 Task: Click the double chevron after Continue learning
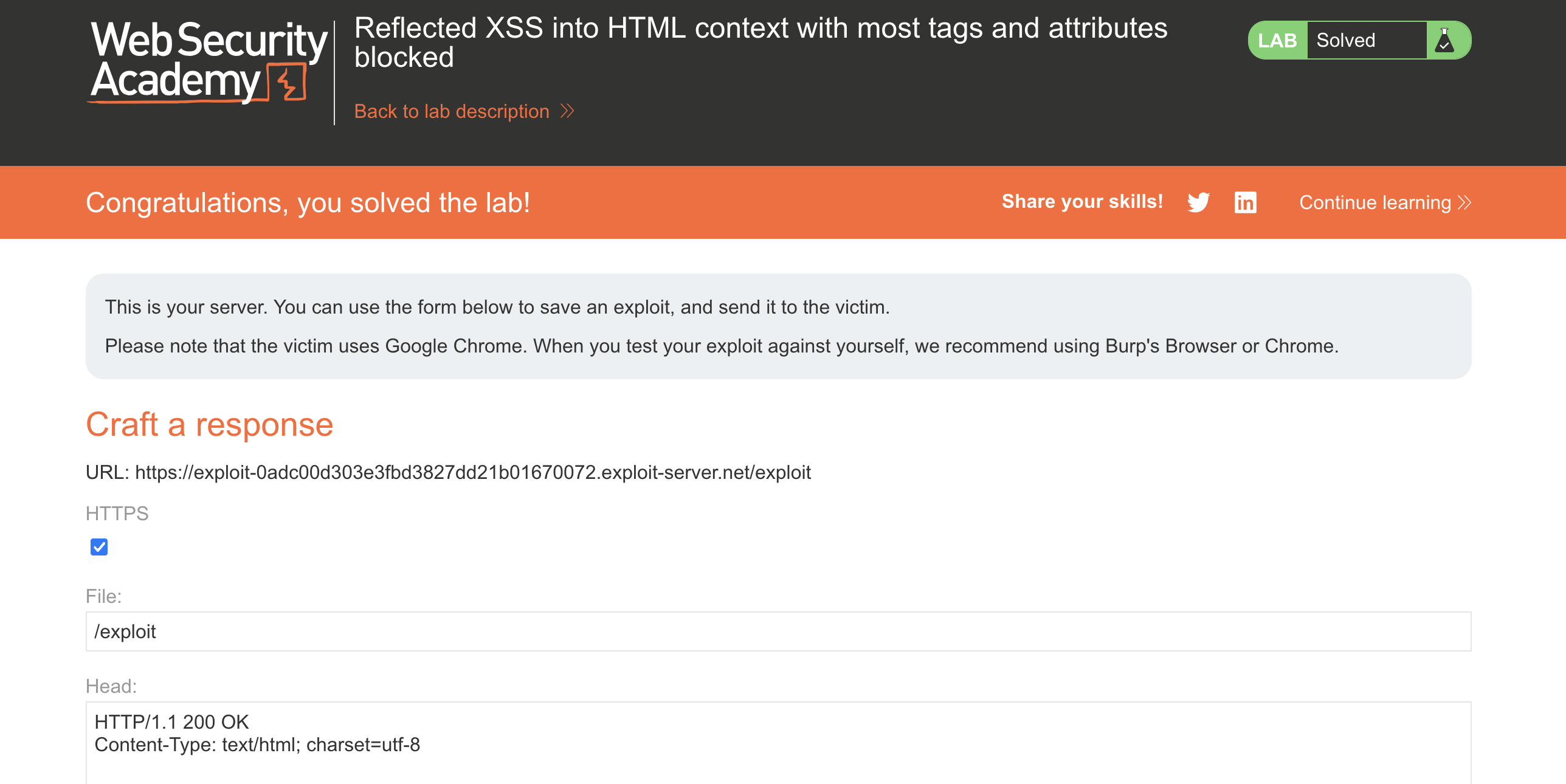click(x=1464, y=202)
